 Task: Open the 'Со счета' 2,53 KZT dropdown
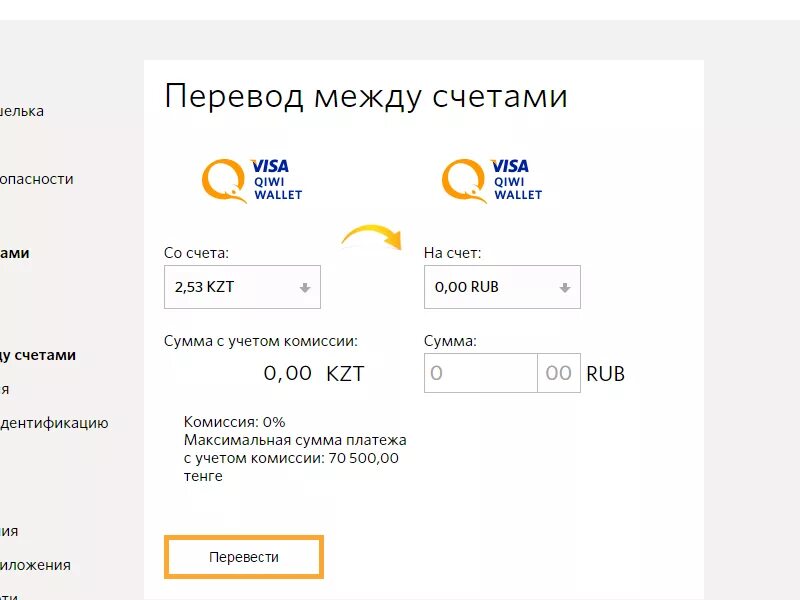[x=242, y=287]
